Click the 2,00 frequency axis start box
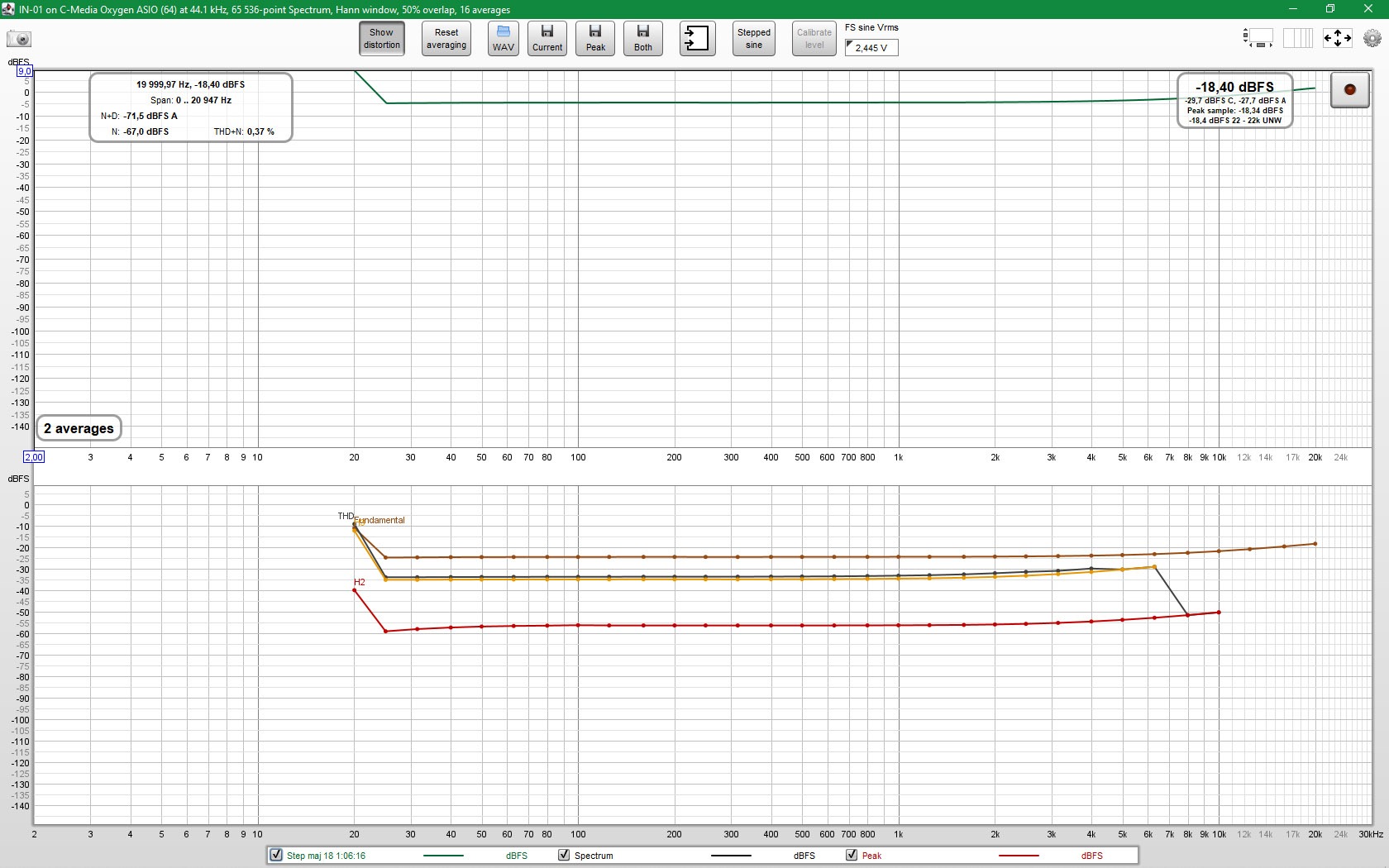Screen dimensions: 1389x868 coord(34,457)
